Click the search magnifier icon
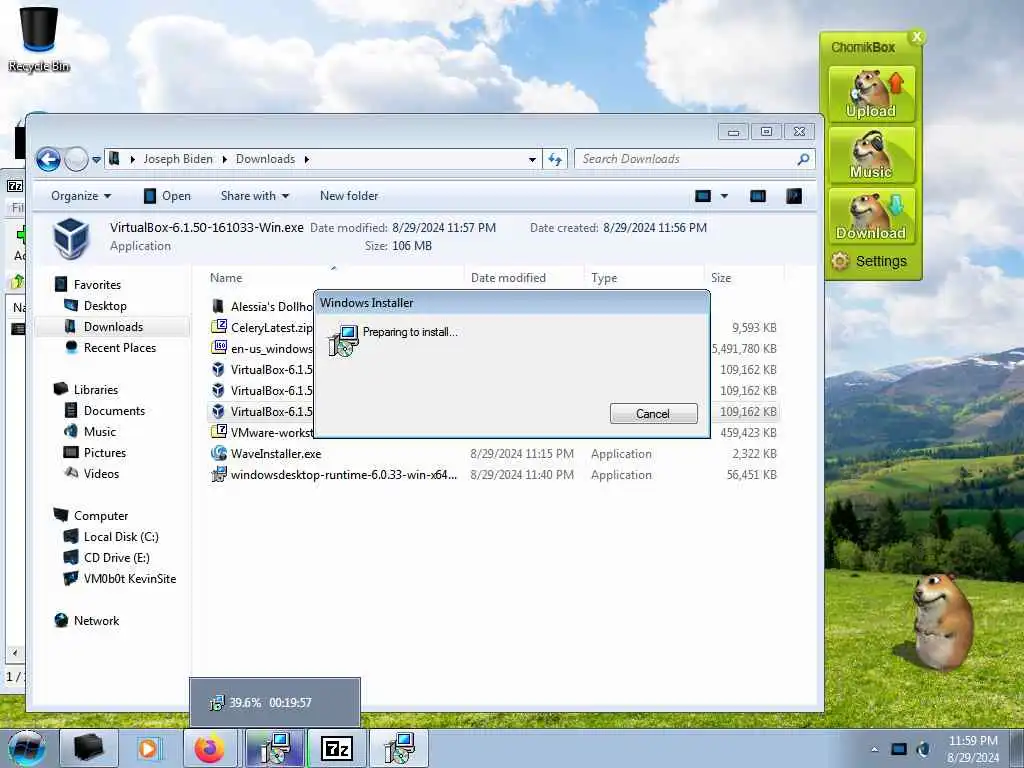1024x768 pixels. (803, 159)
